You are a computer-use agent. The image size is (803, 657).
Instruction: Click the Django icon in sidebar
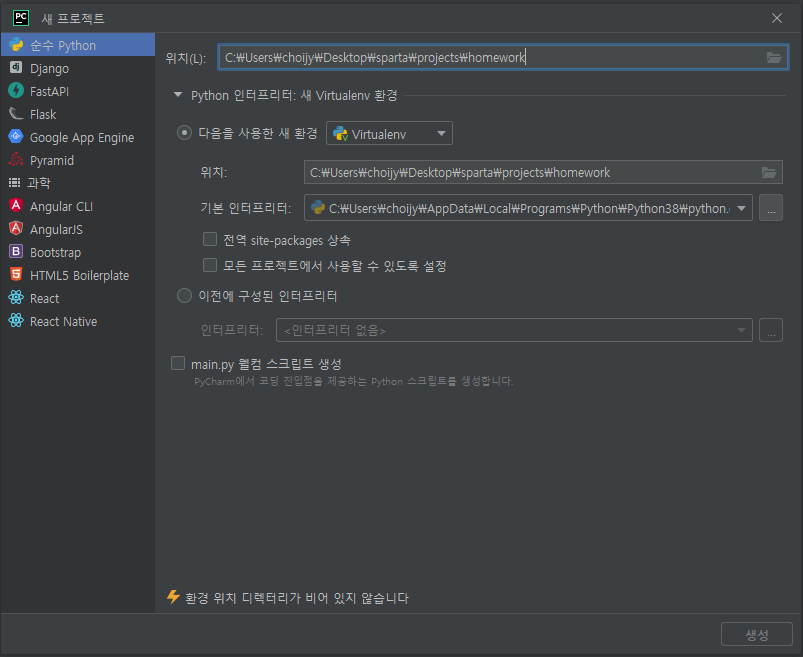coord(16,68)
